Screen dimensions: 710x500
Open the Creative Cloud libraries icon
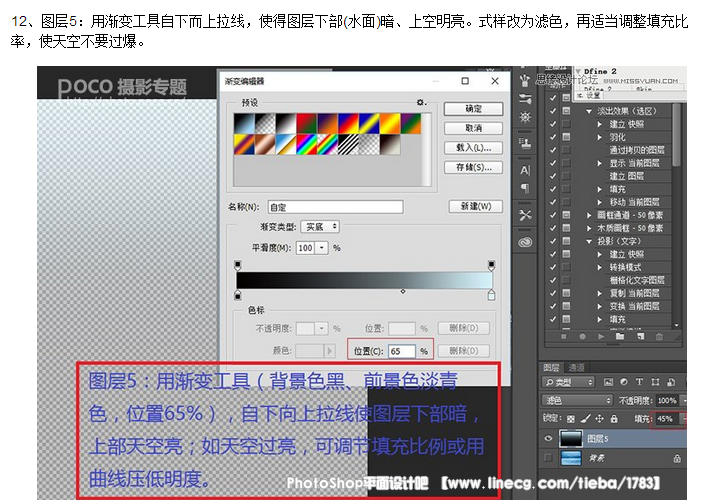coord(525,242)
